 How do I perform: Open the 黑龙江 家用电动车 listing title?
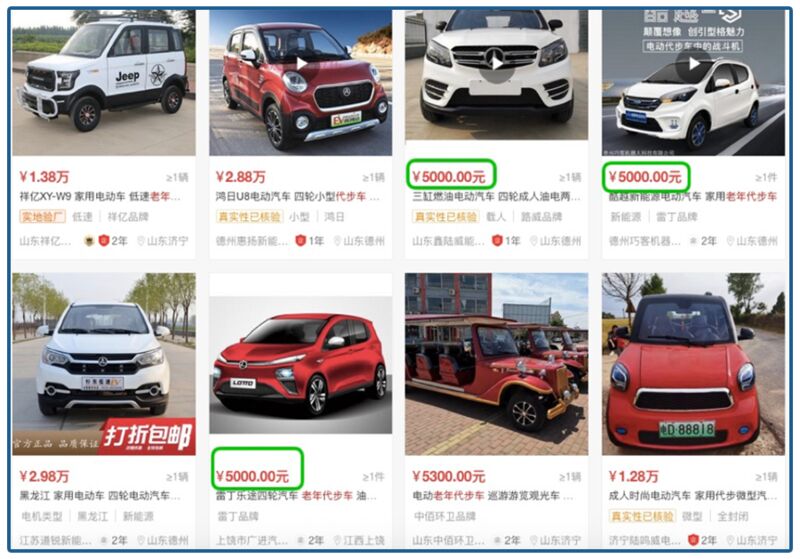tap(100, 495)
